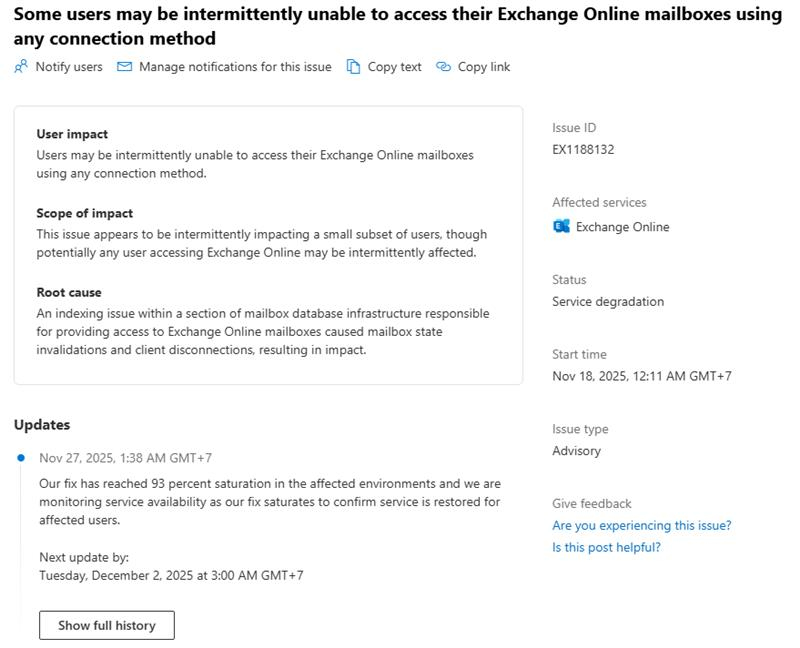Click the Copy text document icon
The width and height of the screenshot is (800, 648).
[353, 67]
